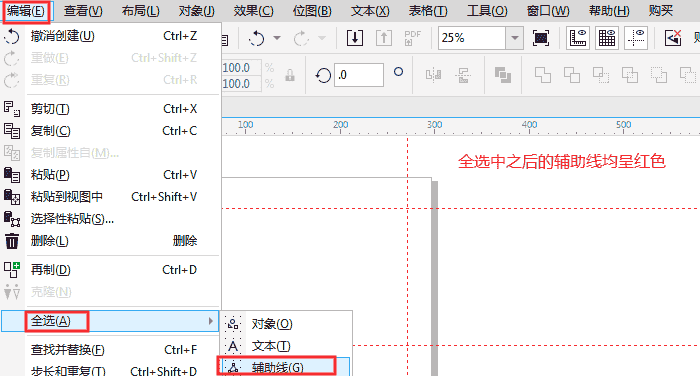Click the export (up arrow) toolbar icon
This screenshot has height=376, width=700.
click(x=384, y=38)
